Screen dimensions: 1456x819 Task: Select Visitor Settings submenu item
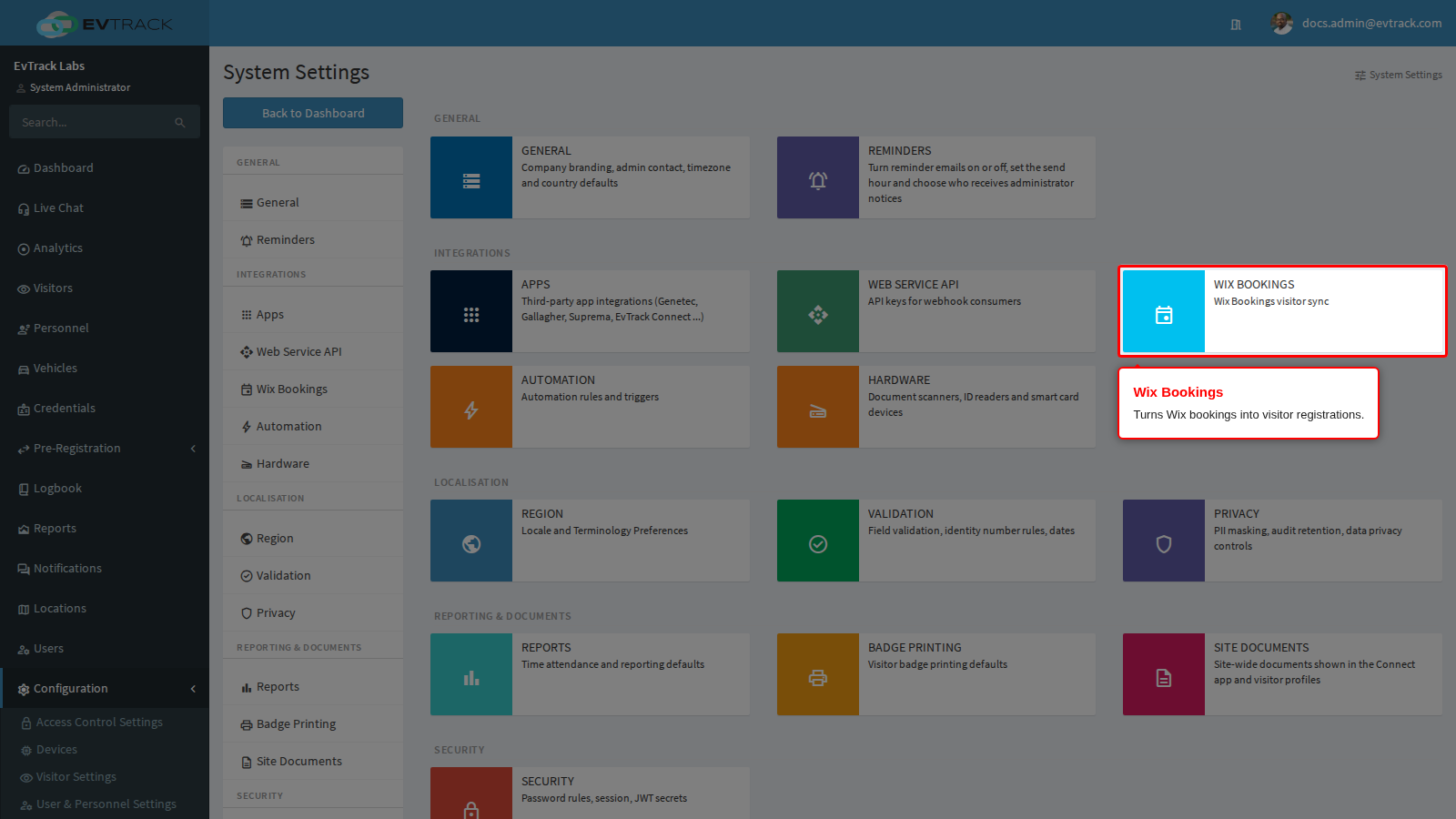click(x=105, y=777)
